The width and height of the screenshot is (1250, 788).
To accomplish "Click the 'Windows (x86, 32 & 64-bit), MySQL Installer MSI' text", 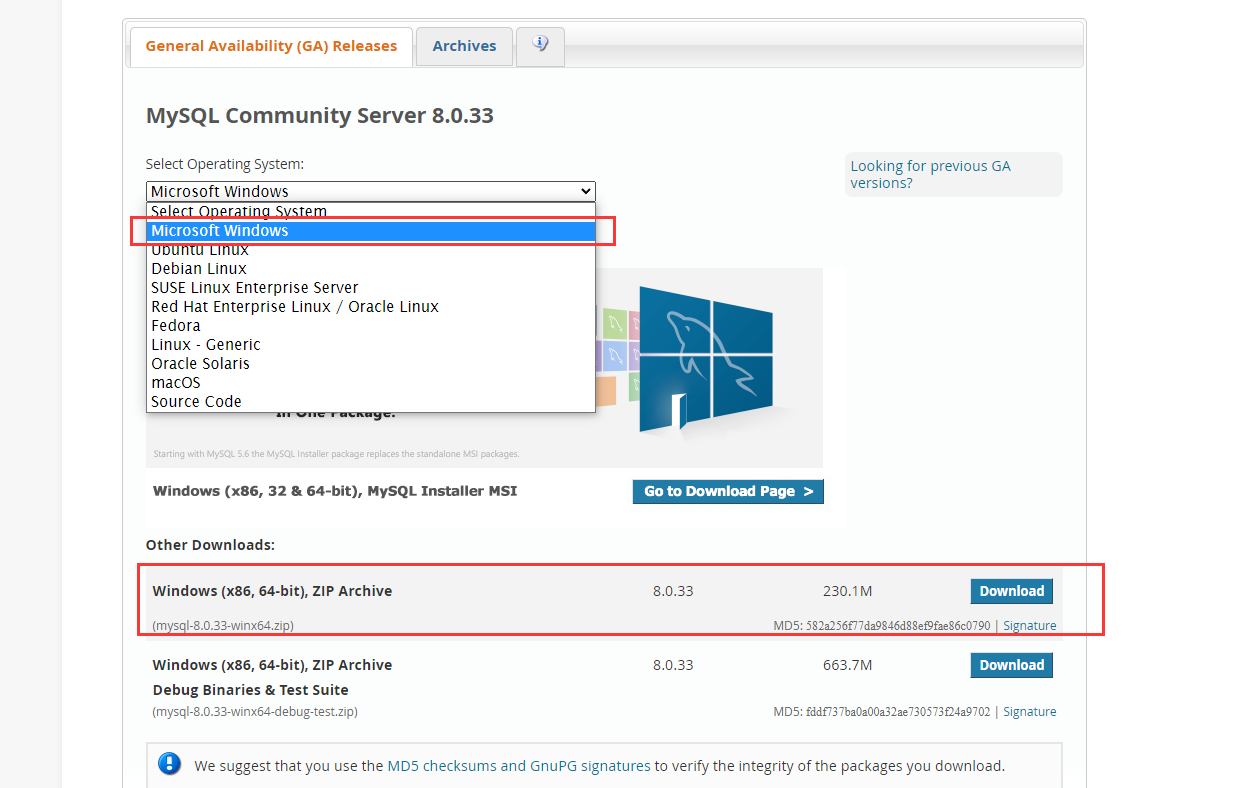I will [x=335, y=491].
